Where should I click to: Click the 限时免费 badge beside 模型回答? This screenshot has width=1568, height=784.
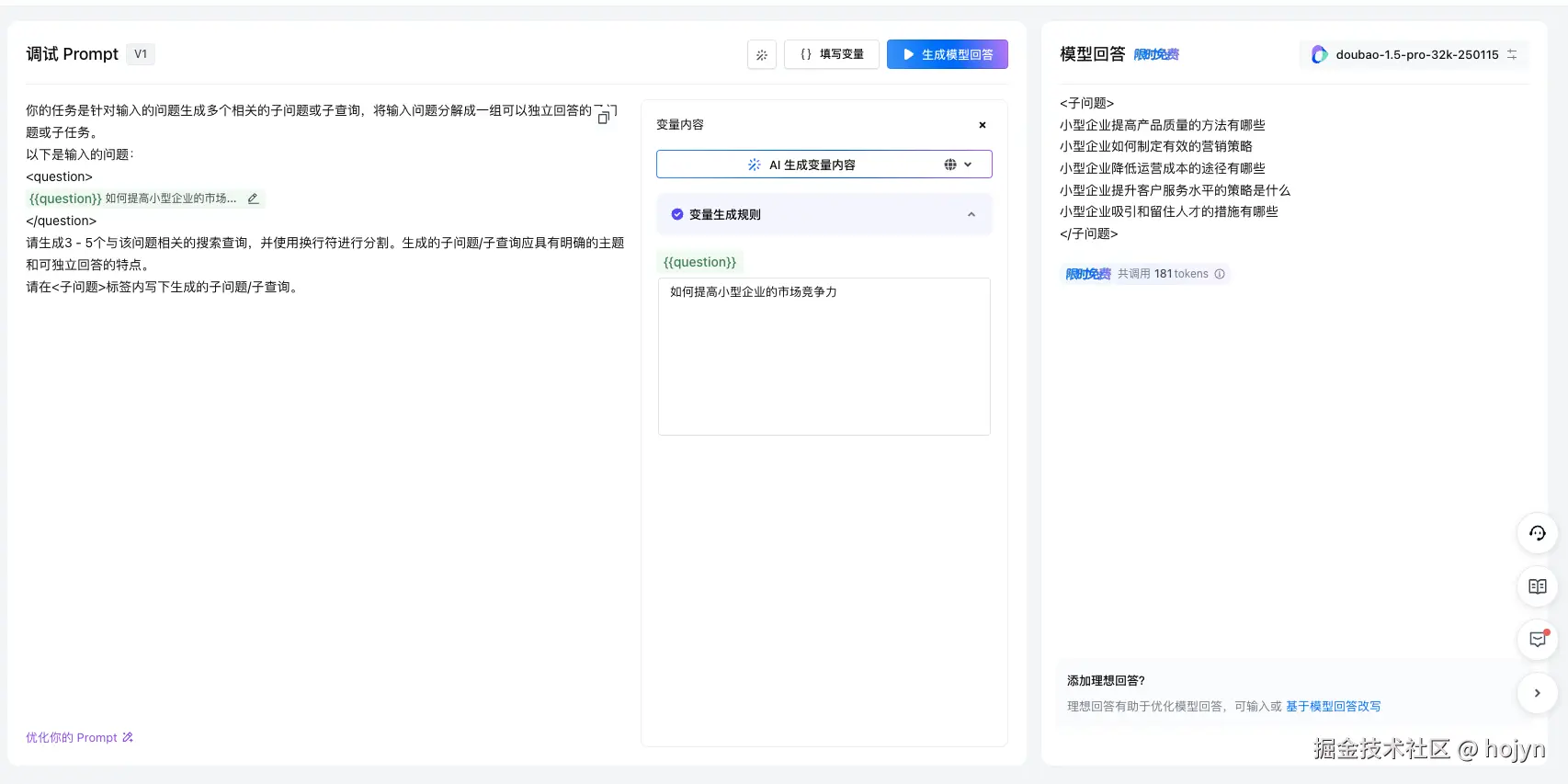point(1156,54)
